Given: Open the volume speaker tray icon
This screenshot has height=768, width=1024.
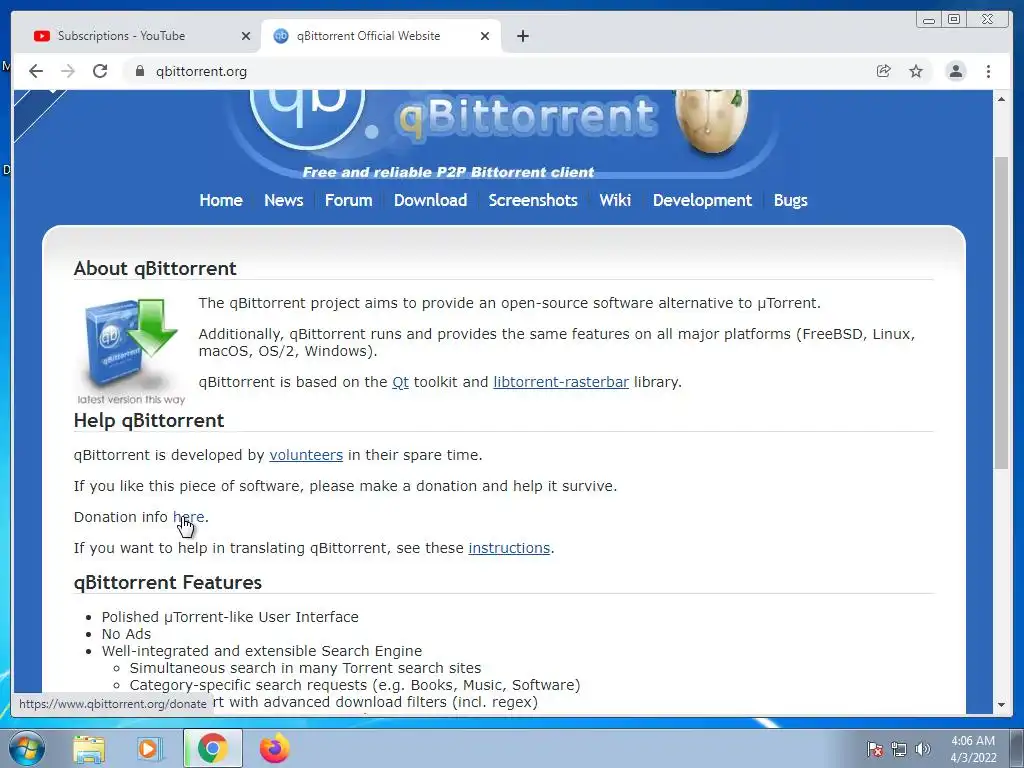Looking at the screenshot, I should click(x=922, y=749).
